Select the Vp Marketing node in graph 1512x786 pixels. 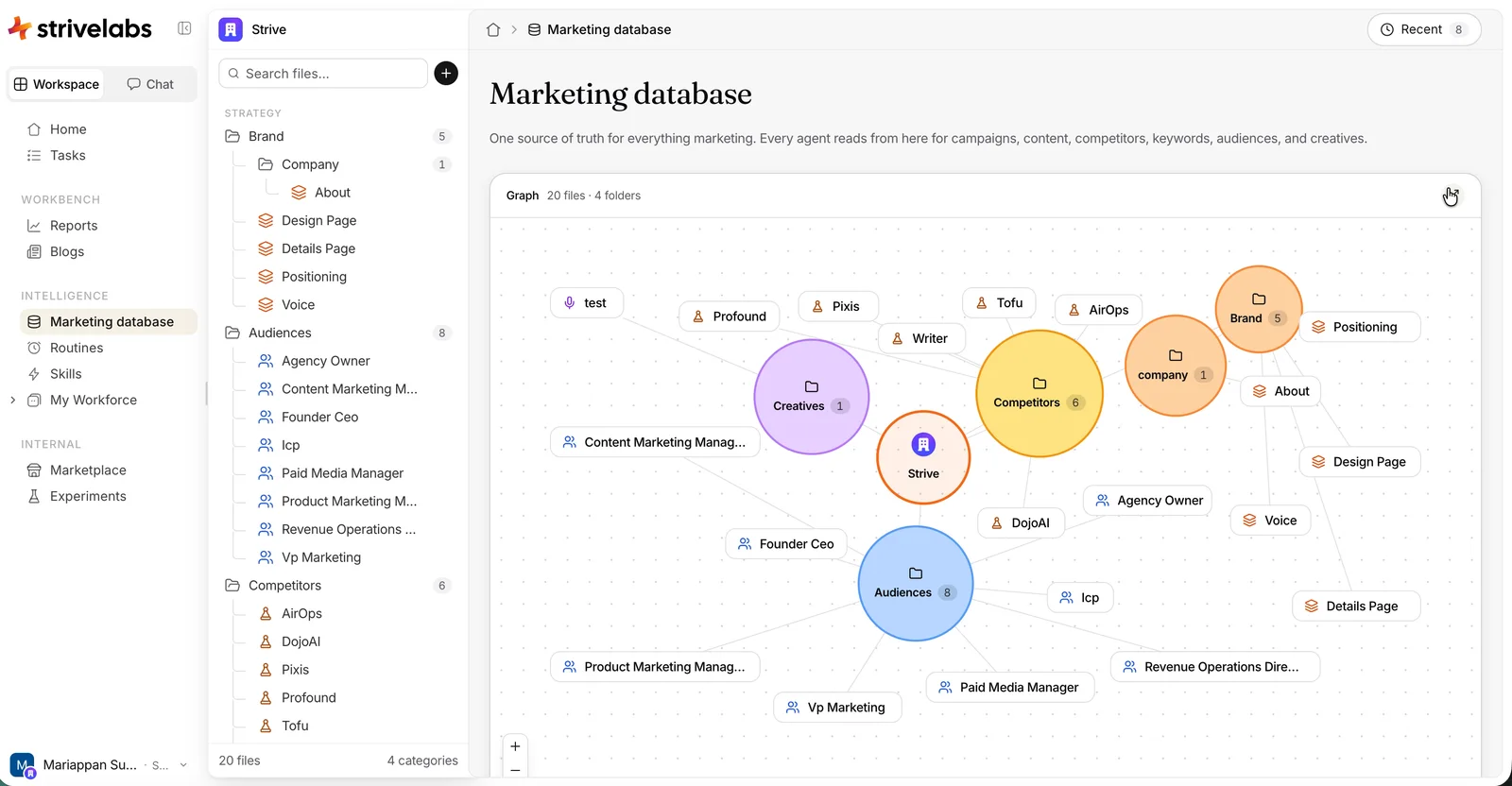click(837, 708)
